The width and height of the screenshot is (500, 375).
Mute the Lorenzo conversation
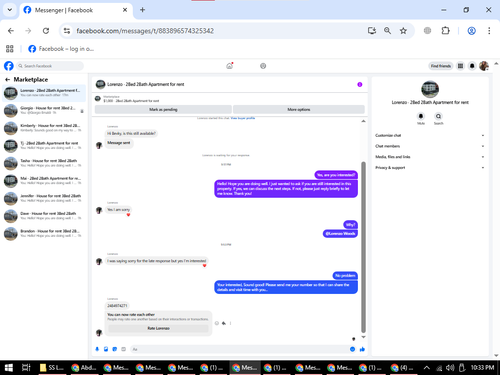point(421,116)
